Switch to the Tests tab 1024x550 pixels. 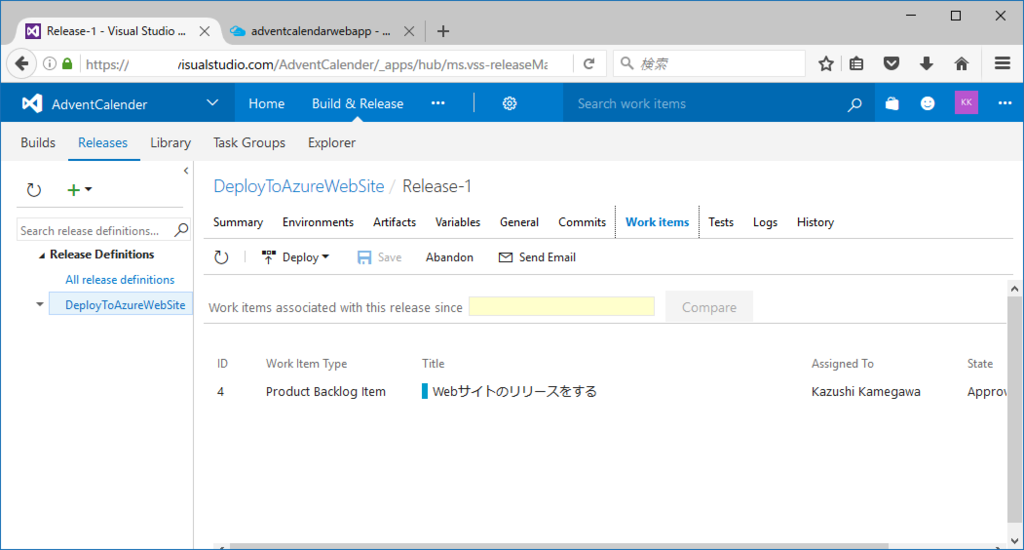[x=721, y=222]
